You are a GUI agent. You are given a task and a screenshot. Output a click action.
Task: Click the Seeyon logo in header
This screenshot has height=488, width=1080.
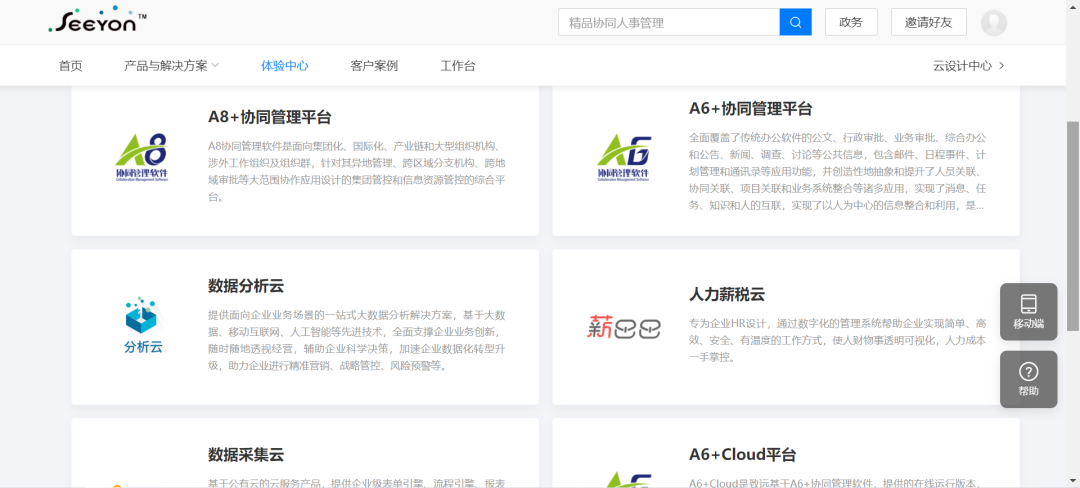97,21
